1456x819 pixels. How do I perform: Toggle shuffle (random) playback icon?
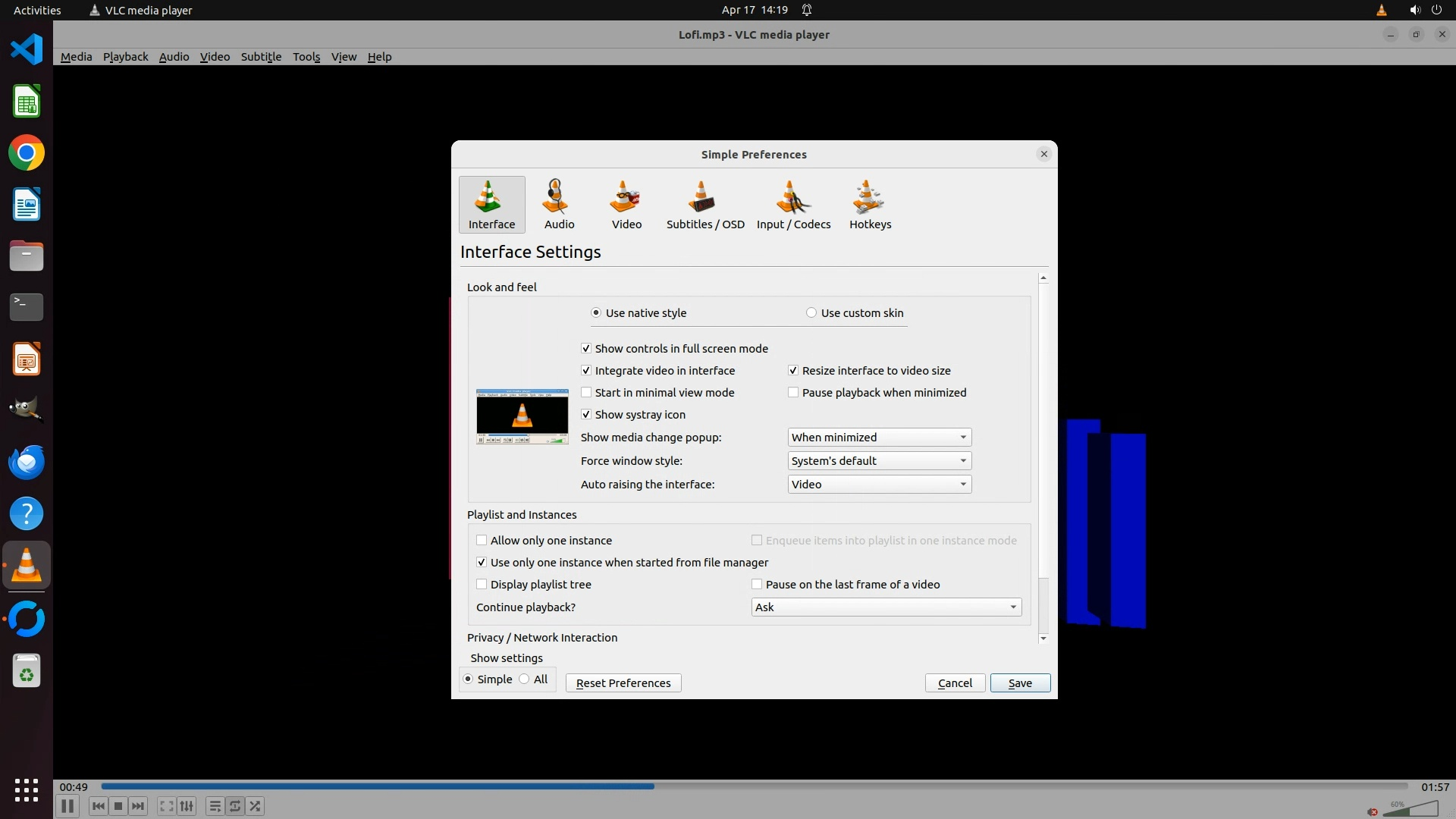point(256,806)
